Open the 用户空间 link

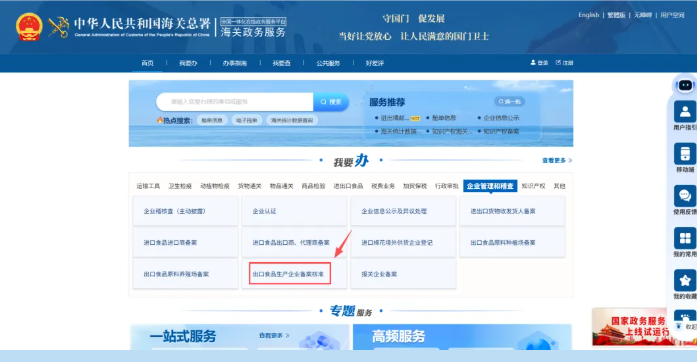coord(672,15)
